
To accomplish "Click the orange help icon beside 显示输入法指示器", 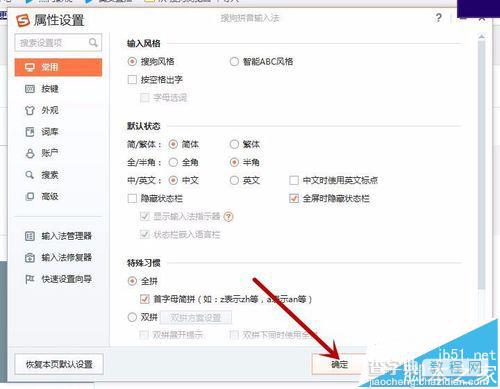I will tap(228, 217).
